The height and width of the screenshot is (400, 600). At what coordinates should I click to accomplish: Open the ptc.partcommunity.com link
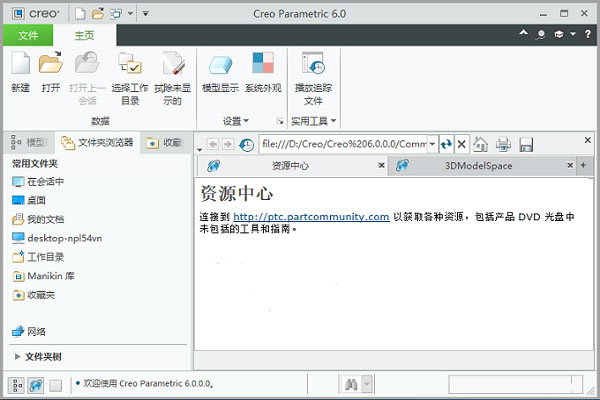point(311,216)
